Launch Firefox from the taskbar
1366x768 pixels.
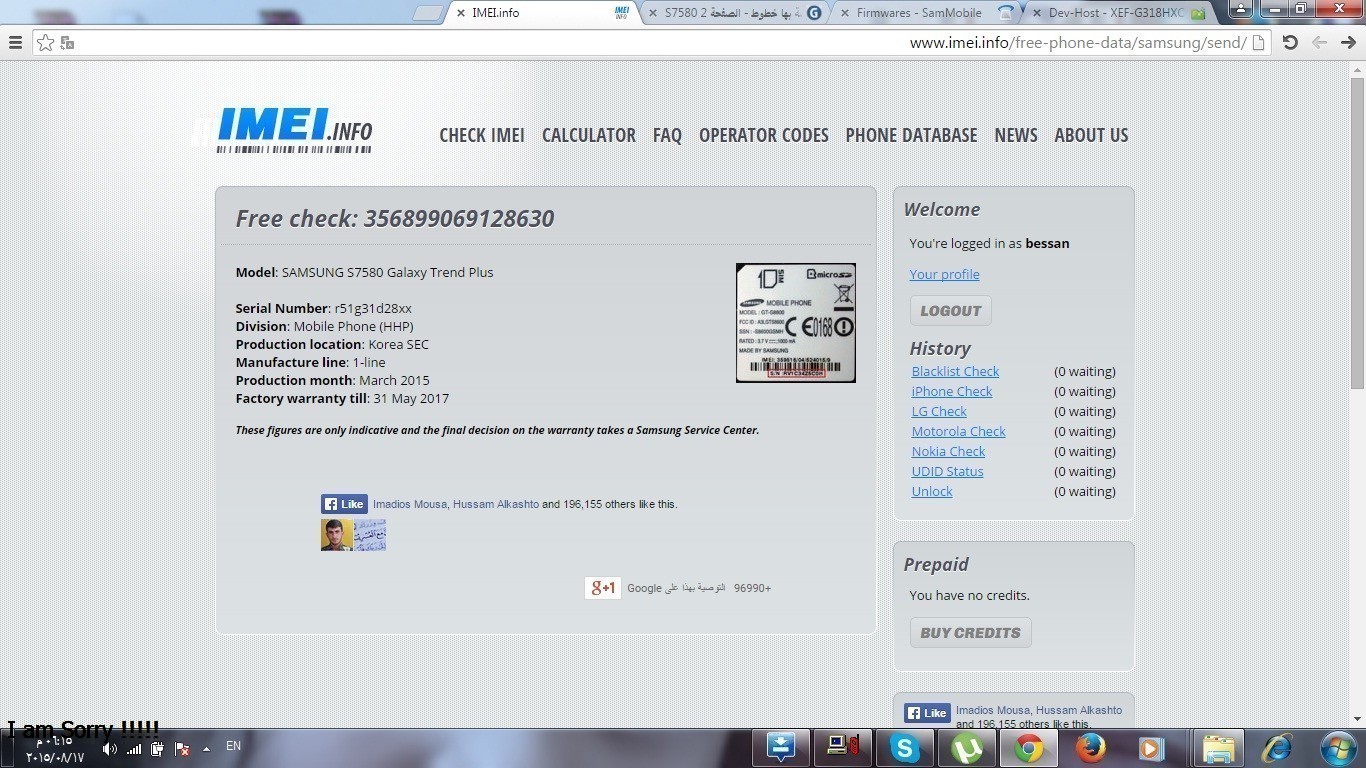1091,747
